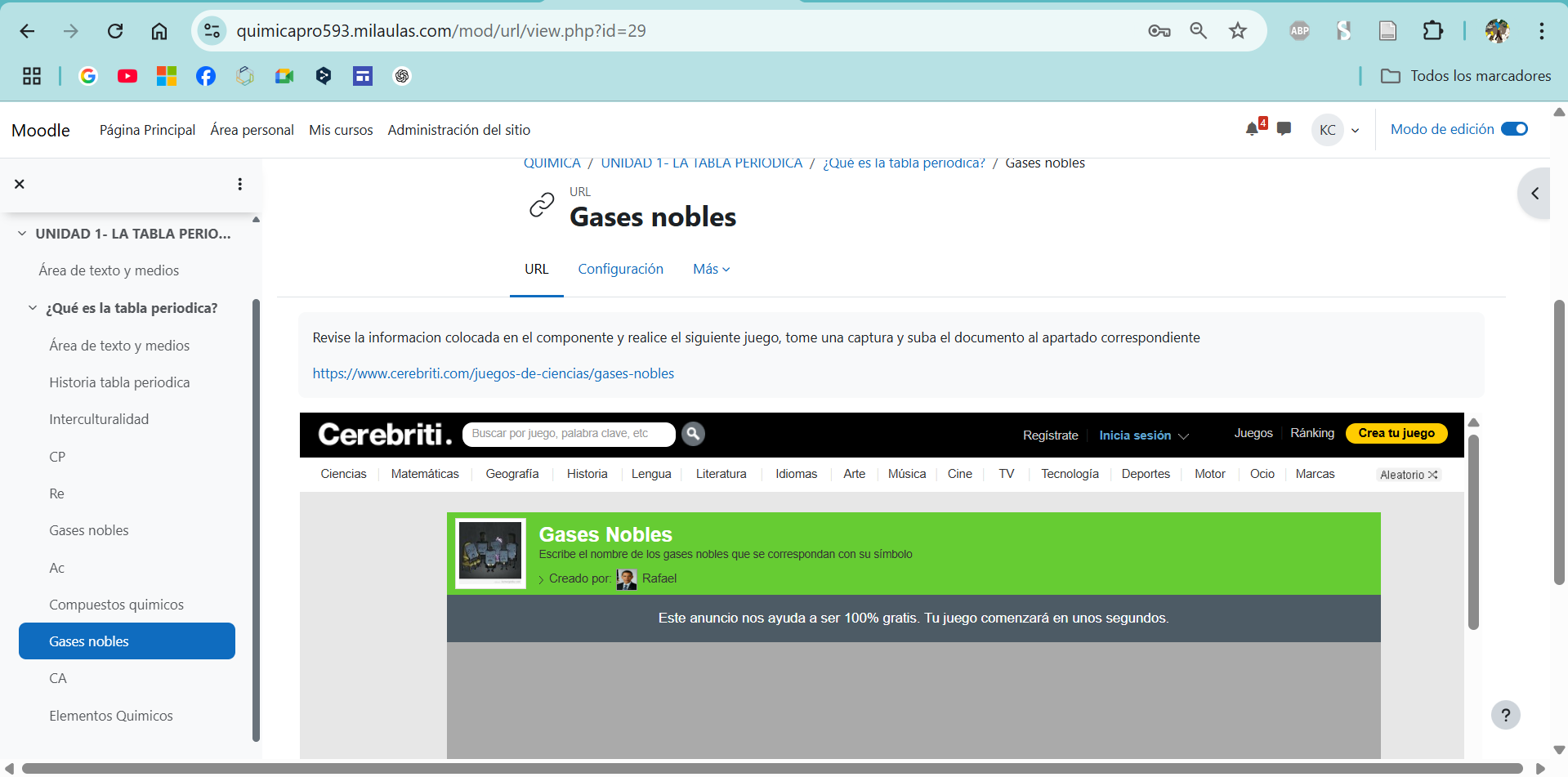Open Ránking link on Cerebriti header
This screenshot has width=1568, height=777.
coord(1312,433)
